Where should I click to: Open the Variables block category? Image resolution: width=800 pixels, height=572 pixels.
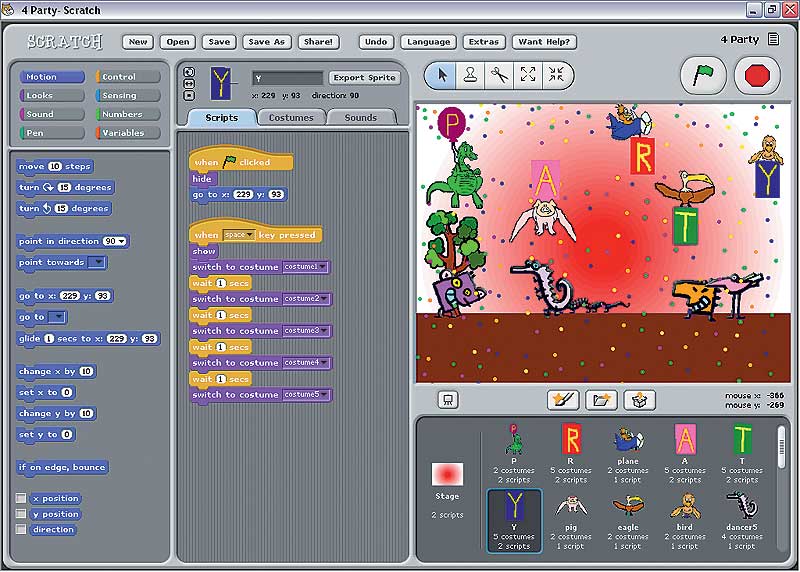click(x=128, y=133)
